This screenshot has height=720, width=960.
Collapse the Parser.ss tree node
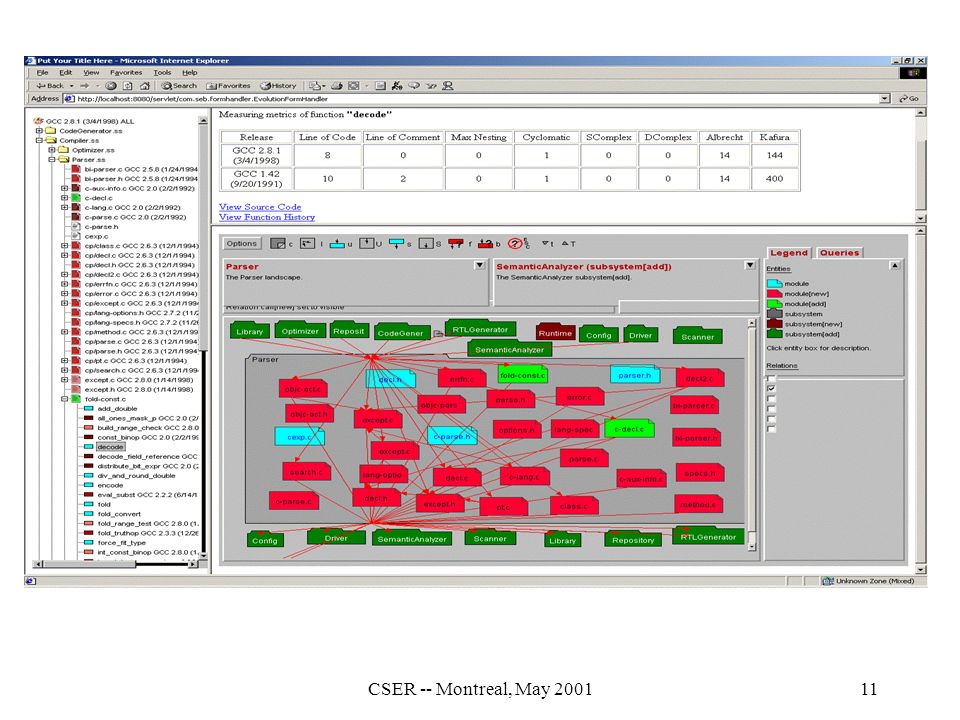[51, 159]
